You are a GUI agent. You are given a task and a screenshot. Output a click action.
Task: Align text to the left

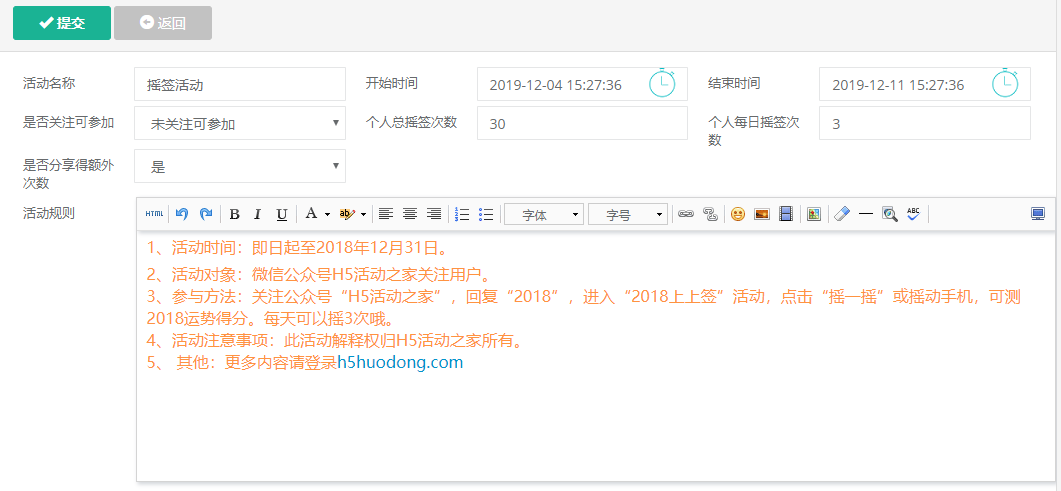click(385, 214)
